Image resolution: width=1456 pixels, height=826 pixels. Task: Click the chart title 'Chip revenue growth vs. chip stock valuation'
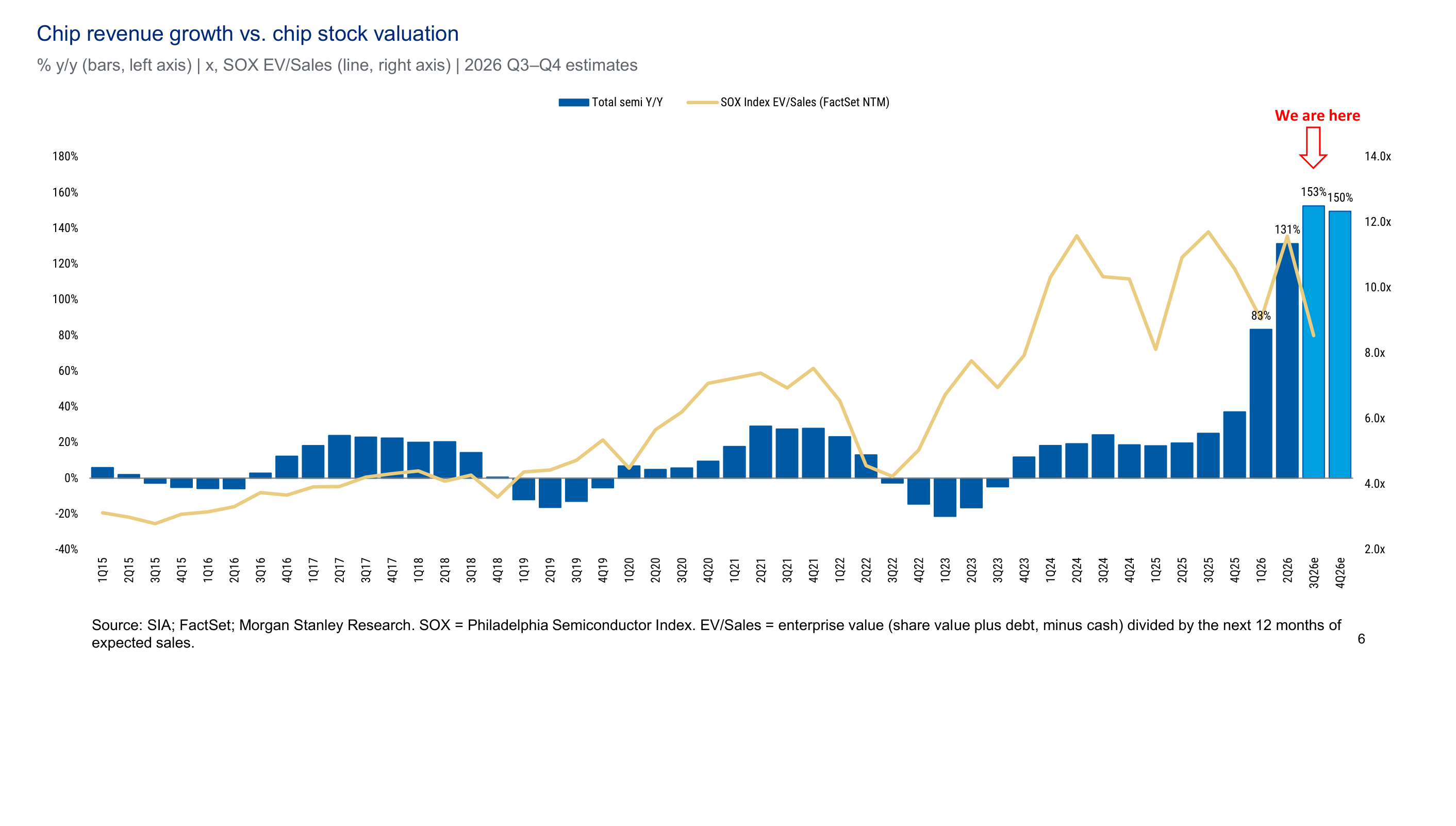247,34
